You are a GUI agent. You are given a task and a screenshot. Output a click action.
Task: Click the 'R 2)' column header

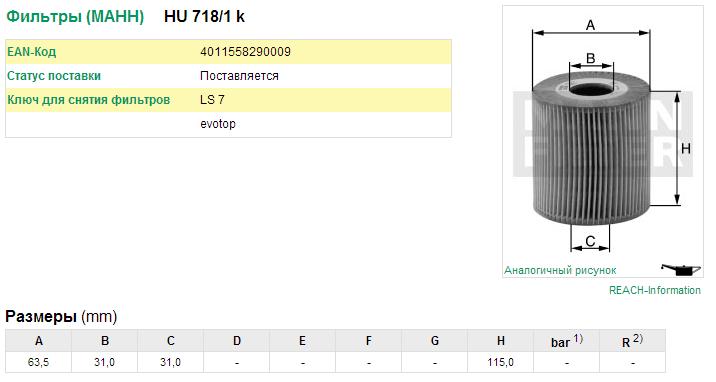632,341
